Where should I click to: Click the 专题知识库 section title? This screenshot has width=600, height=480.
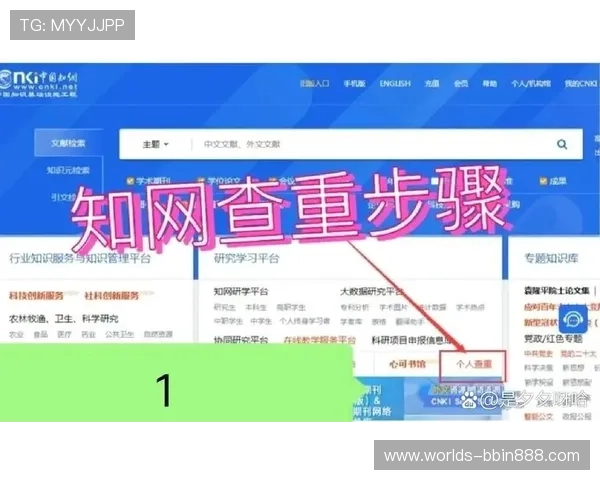tap(551, 258)
